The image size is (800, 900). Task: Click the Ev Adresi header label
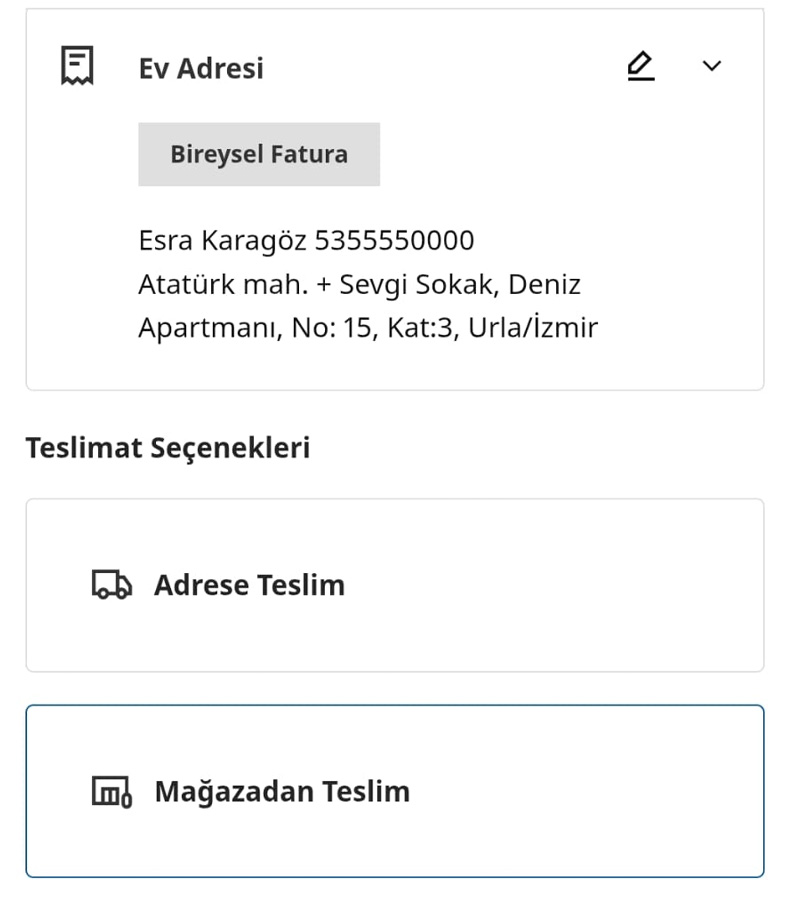coord(201,68)
